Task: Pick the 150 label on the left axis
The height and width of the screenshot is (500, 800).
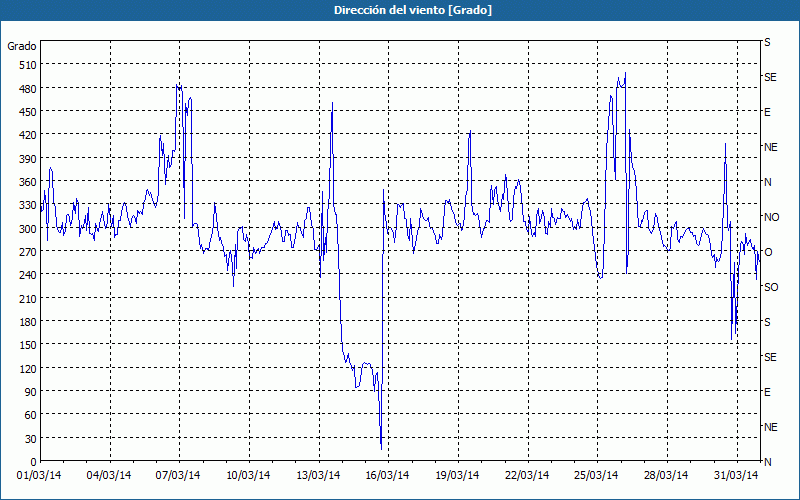Action: coord(28,345)
